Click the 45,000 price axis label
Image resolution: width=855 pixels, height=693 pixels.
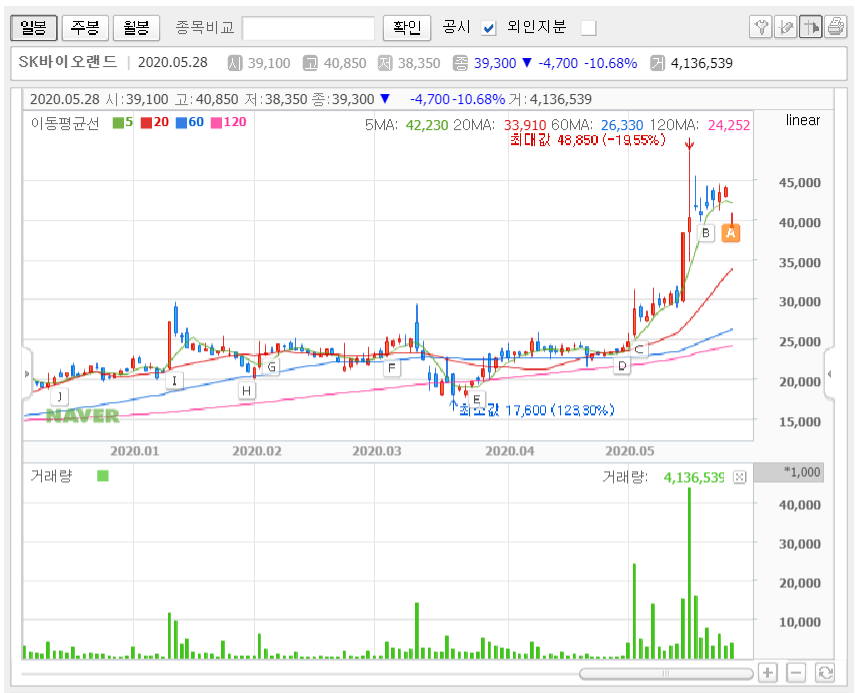coord(799,183)
